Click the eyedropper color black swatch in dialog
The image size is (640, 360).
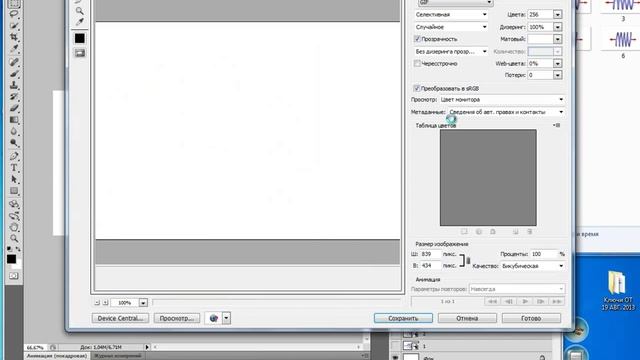80,38
